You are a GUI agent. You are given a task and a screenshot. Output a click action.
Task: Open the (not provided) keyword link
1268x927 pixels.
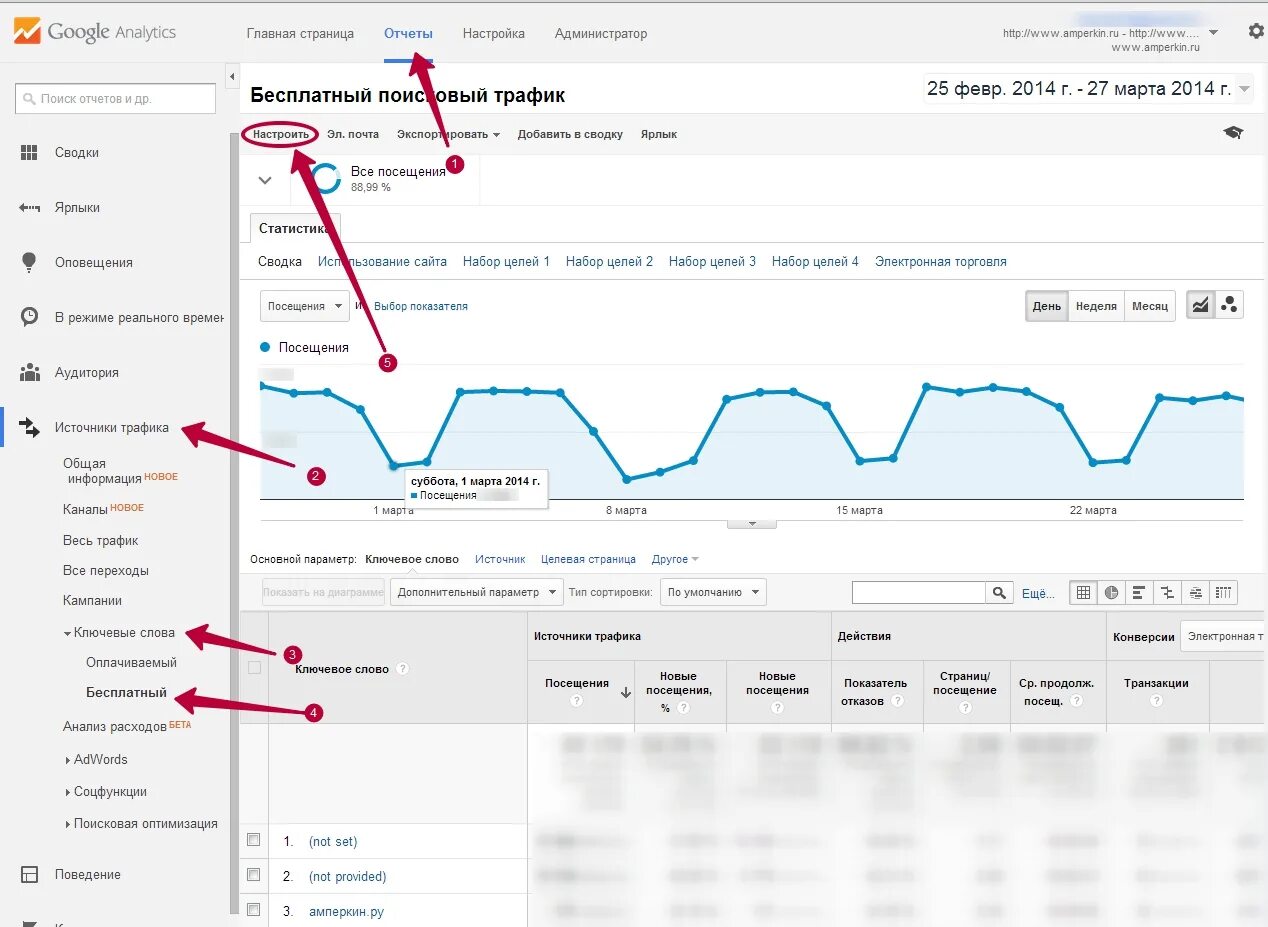coord(347,876)
